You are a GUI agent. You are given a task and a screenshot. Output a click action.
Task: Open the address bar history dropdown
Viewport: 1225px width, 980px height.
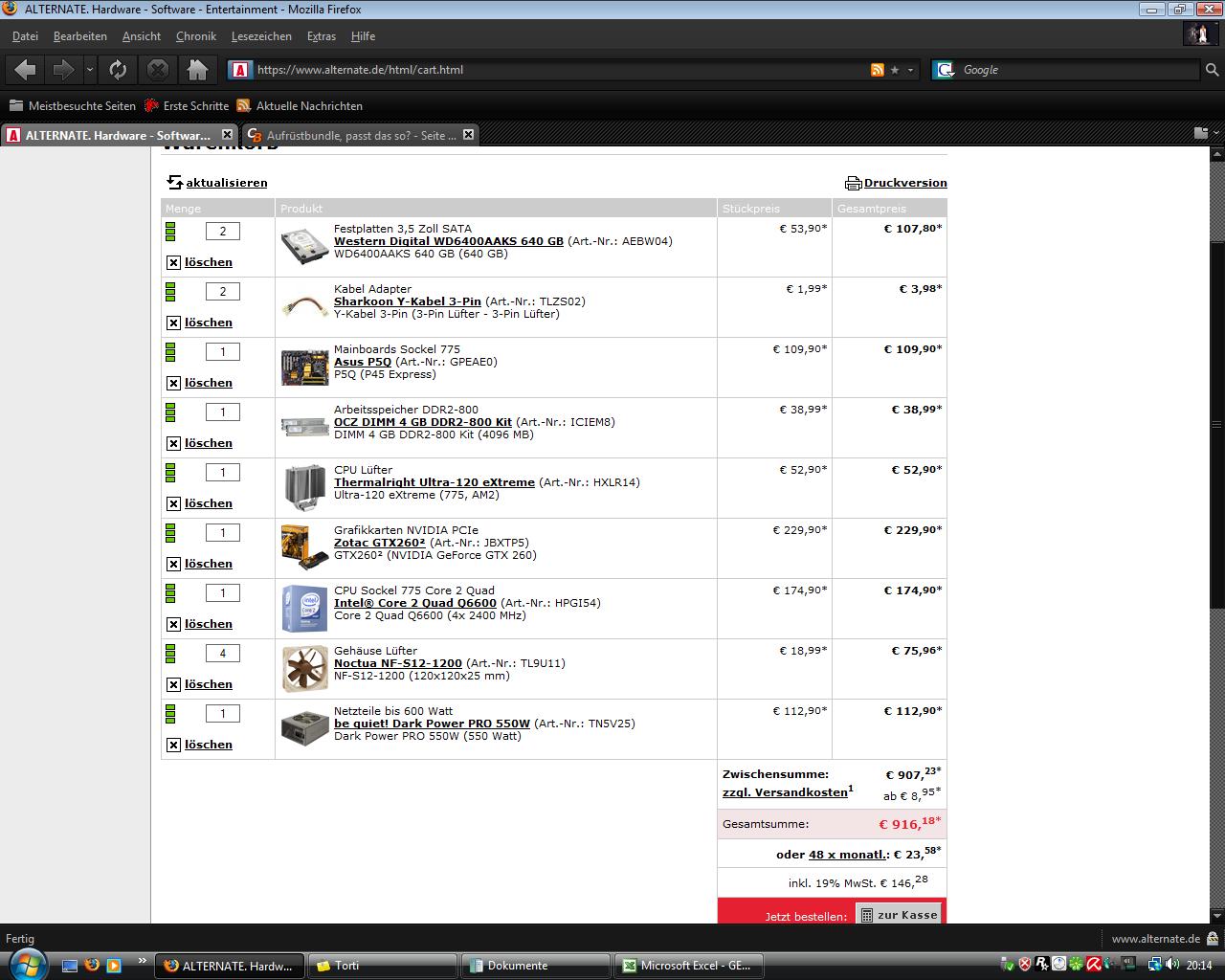(911, 70)
